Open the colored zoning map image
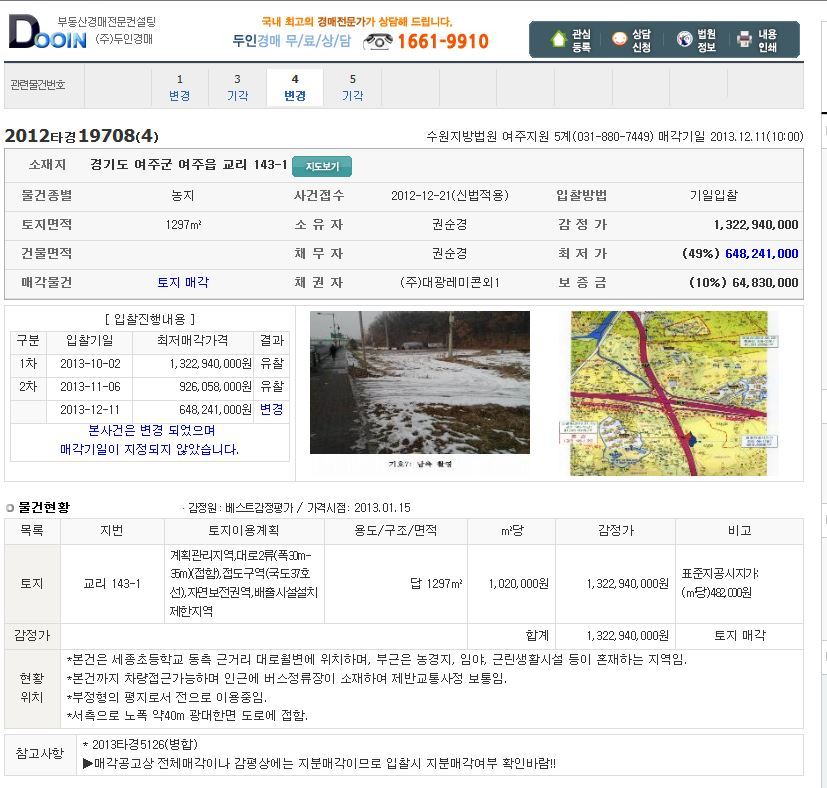The width and height of the screenshot is (827, 788). point(669,393)
